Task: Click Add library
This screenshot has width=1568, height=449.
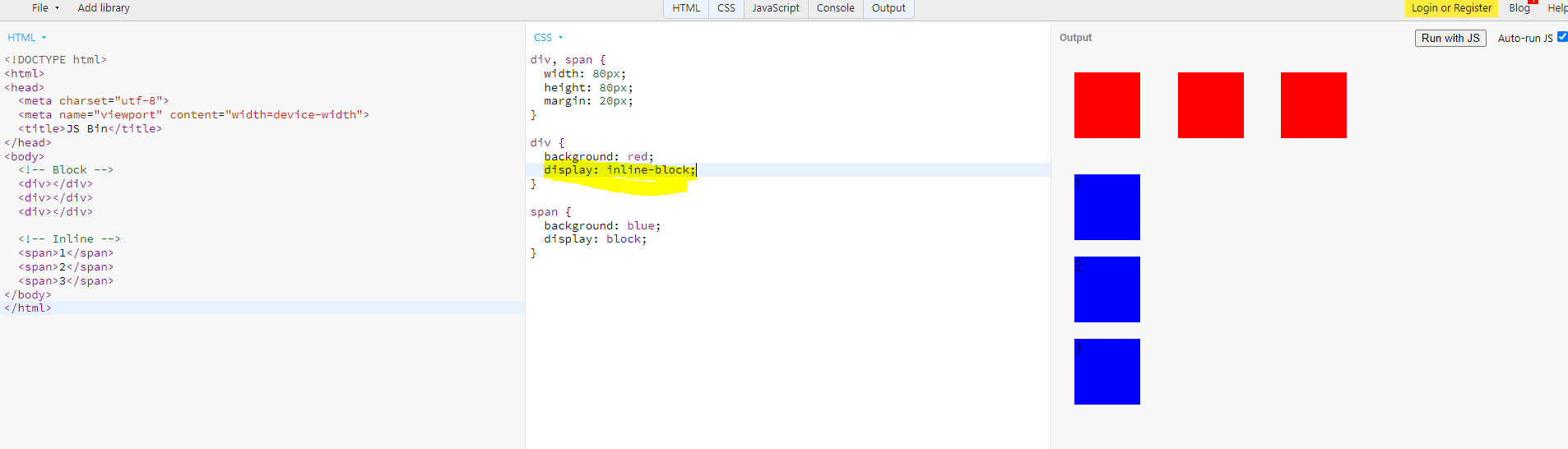Action: tap(104, 8)
